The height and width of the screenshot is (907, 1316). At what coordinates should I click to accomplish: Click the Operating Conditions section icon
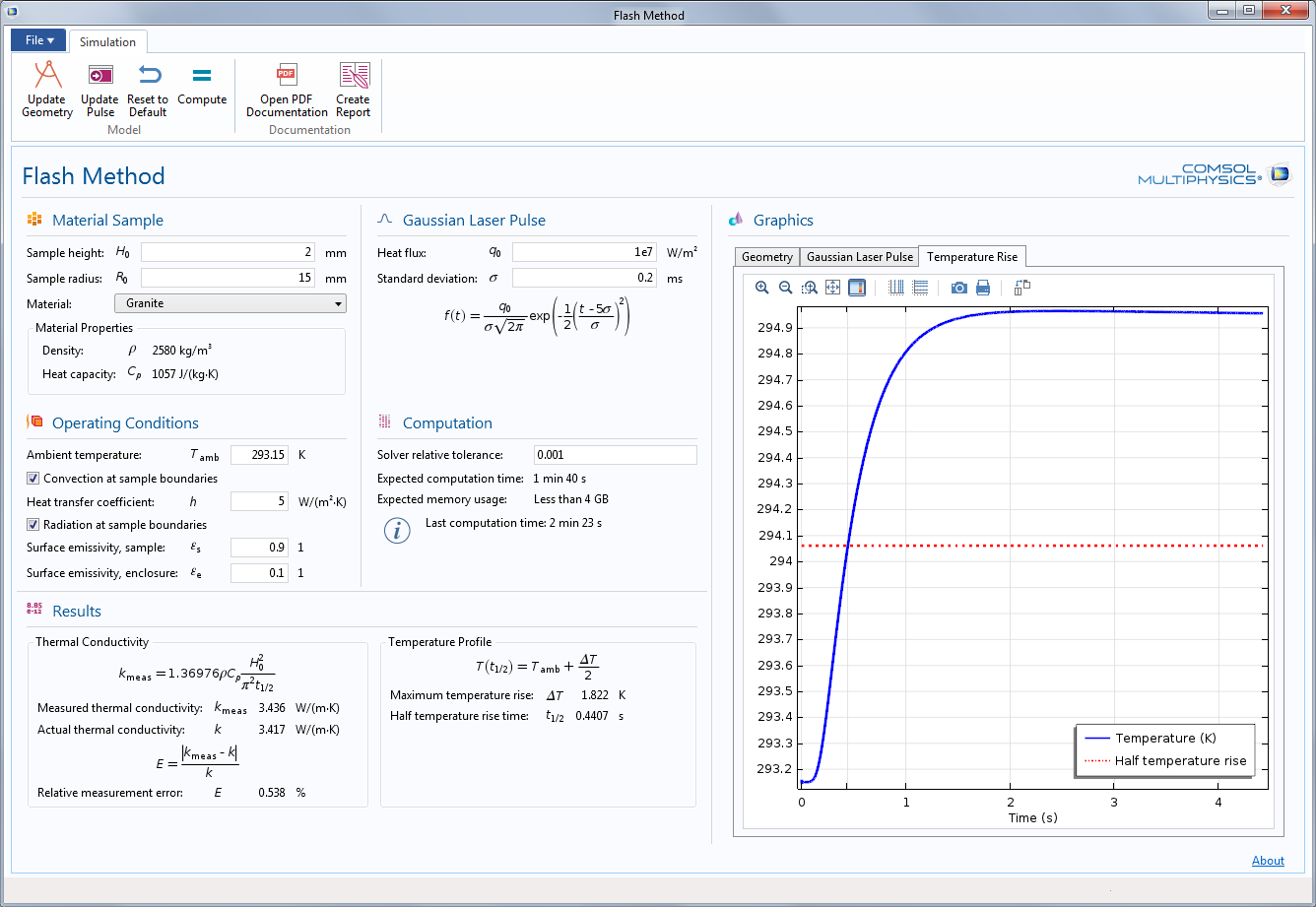coord(34,422)
